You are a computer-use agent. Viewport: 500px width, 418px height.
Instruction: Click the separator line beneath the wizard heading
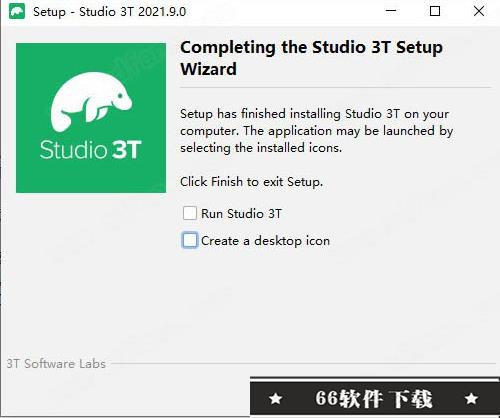point(335,88)
